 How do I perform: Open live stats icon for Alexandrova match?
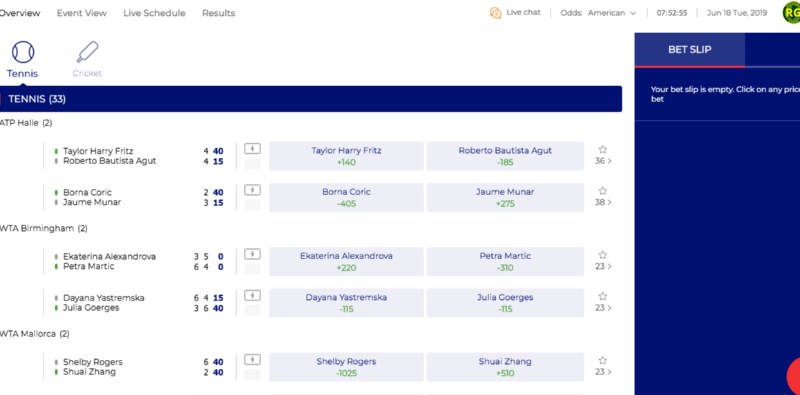point(252,254)
